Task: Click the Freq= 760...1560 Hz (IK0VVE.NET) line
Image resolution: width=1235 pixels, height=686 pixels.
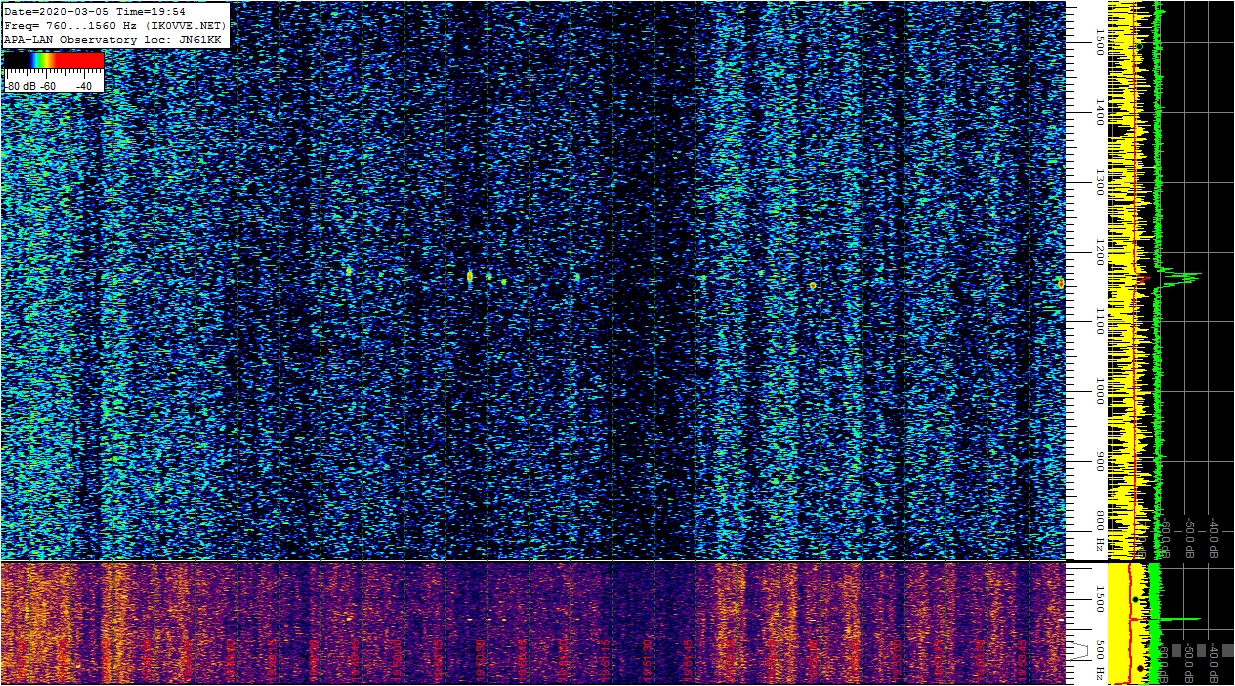Action: 115,25
